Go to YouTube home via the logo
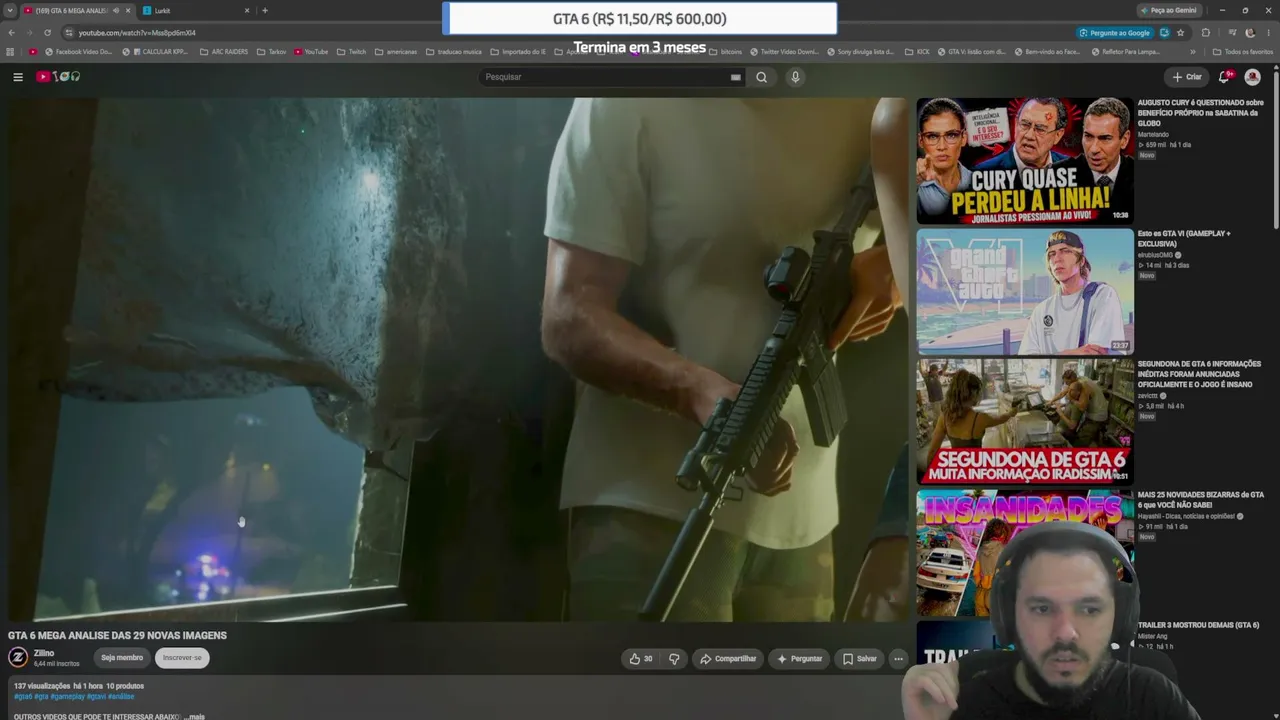Screen dimensions: 1280x720 click(58, 77)
